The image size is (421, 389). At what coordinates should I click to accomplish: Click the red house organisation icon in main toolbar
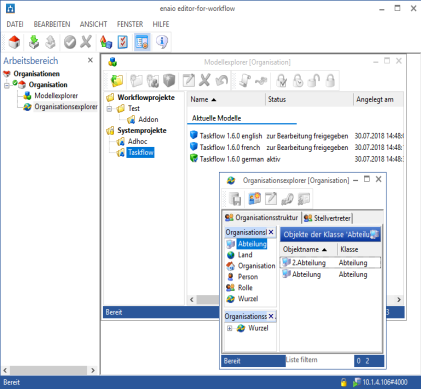point(14,42)
